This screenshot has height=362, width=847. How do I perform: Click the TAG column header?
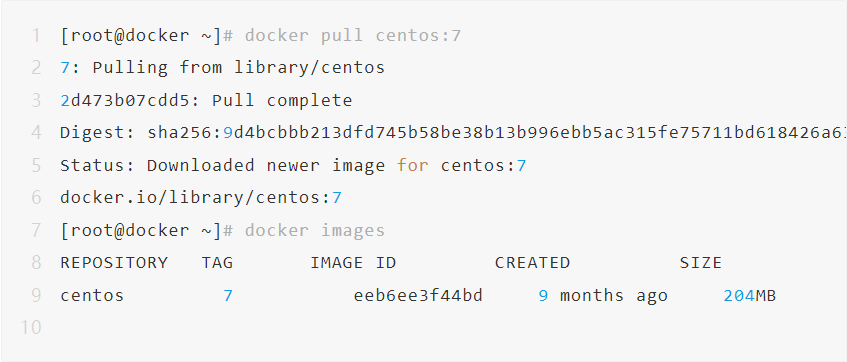[217, 263]
